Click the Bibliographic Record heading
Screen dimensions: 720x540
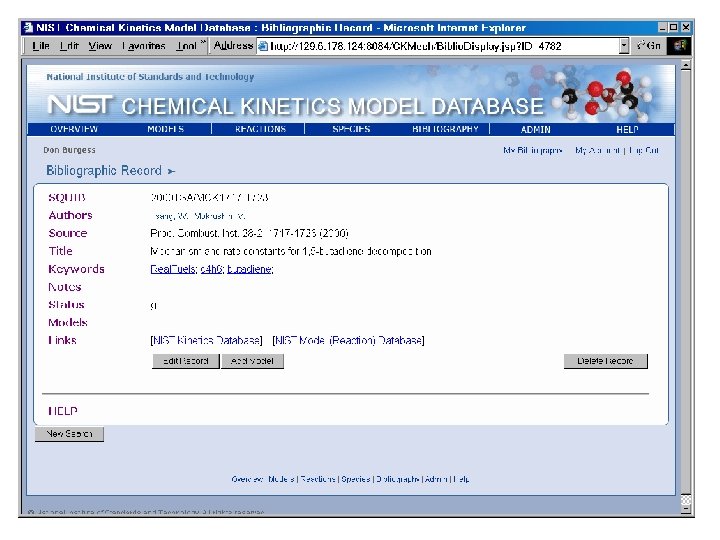click(104, 170)
